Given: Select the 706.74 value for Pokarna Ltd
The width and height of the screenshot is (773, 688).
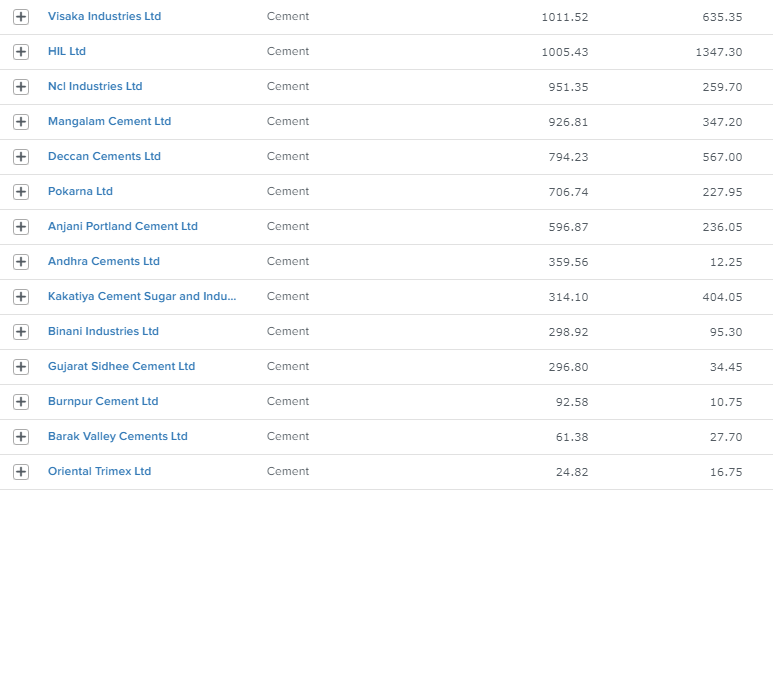Looking at the screenshot, I should tap(568, 192).
